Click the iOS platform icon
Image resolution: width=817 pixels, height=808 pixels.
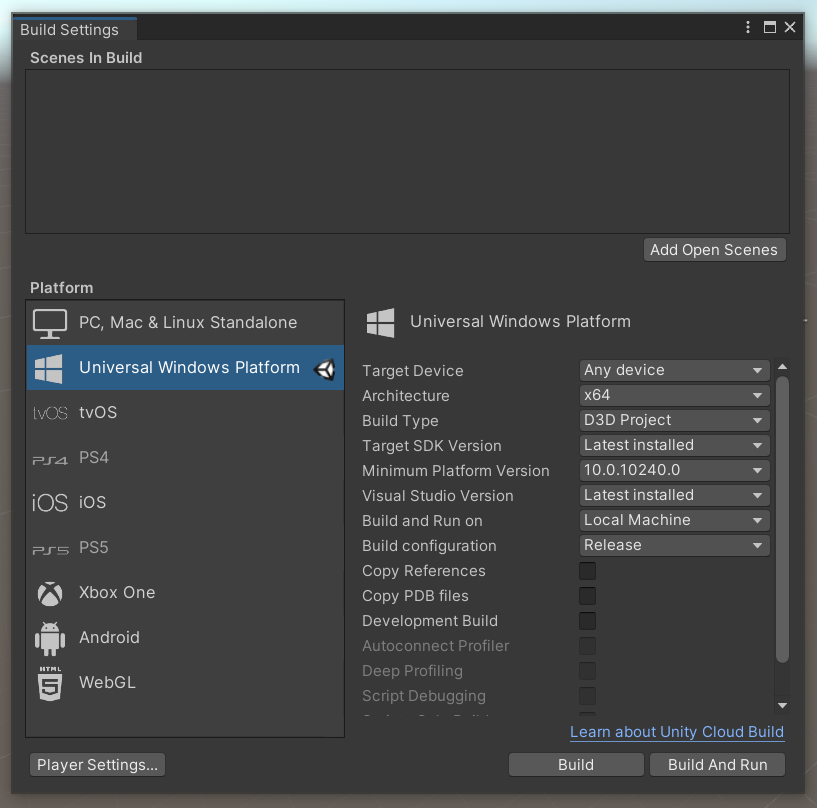click(x=50, y=503)
